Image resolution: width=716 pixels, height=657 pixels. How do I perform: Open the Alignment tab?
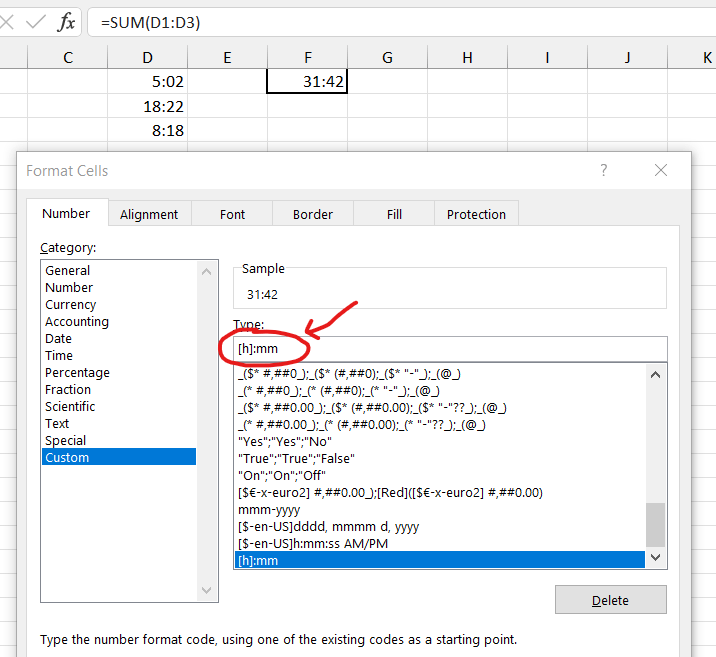[x=149, y=214]
